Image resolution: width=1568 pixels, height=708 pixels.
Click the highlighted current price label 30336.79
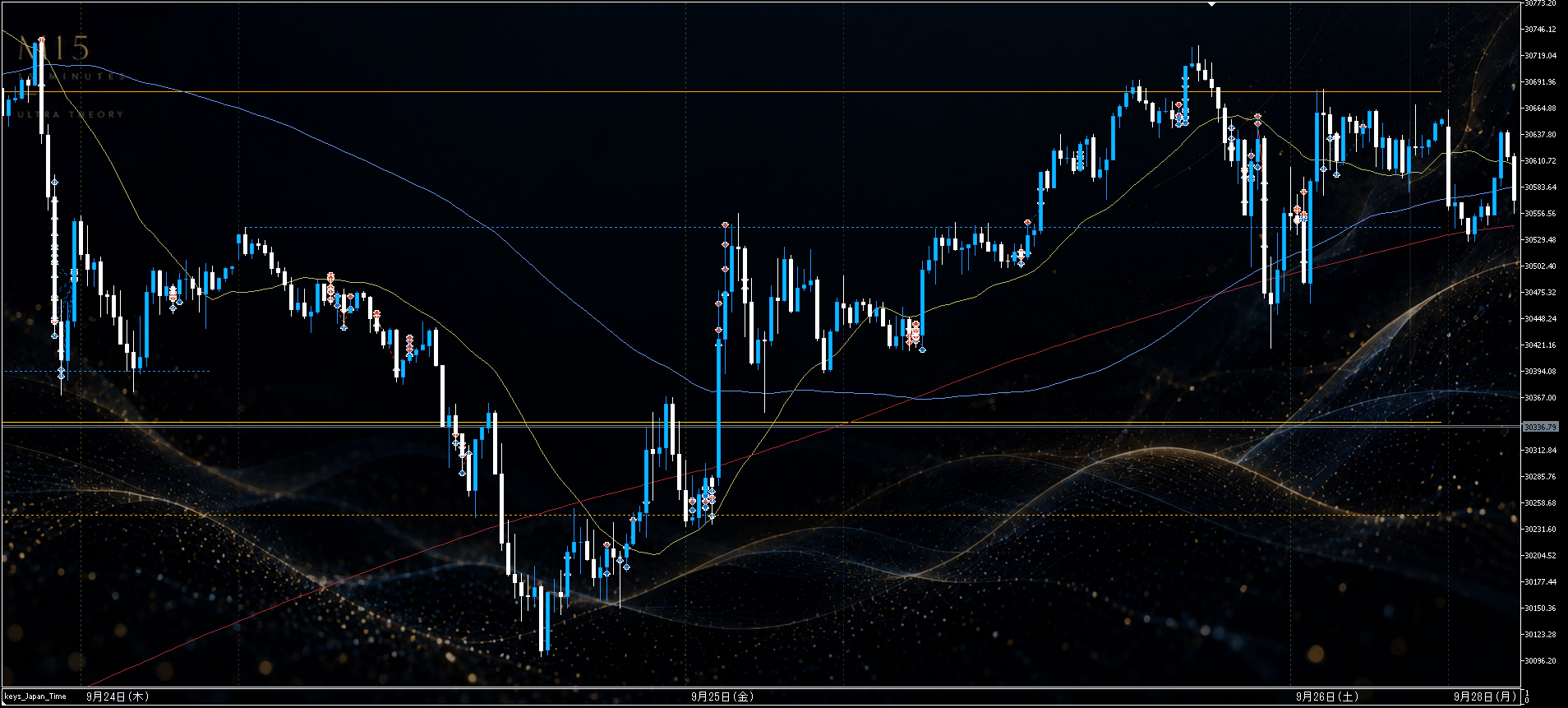click(1540, 428)
